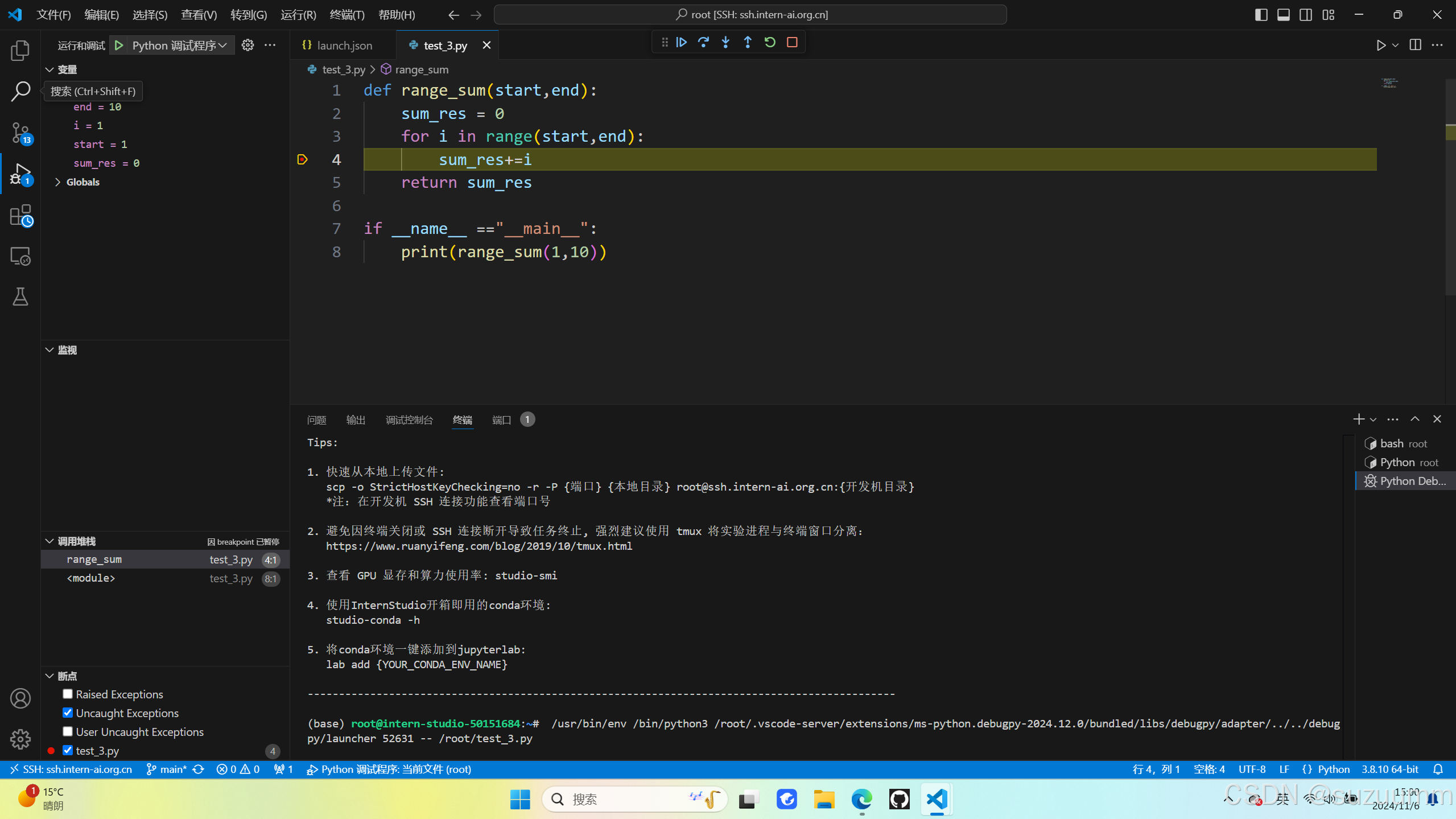The height and width of the screenshot is (819, 1456).
Task: Open the Extensions view icon
Action: 20,216
